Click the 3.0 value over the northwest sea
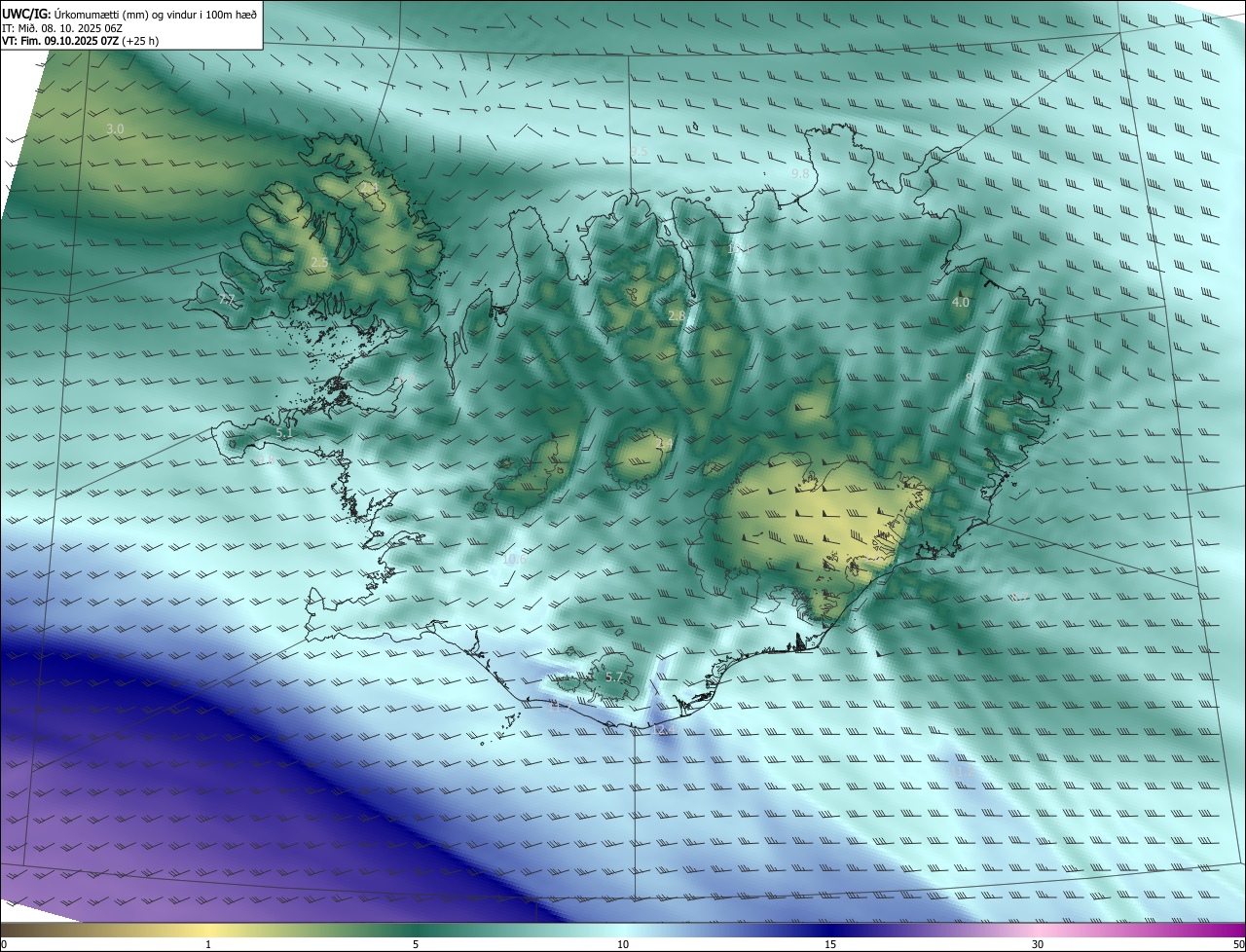This screenshot has width=1246, height=952. coord(115,129)
